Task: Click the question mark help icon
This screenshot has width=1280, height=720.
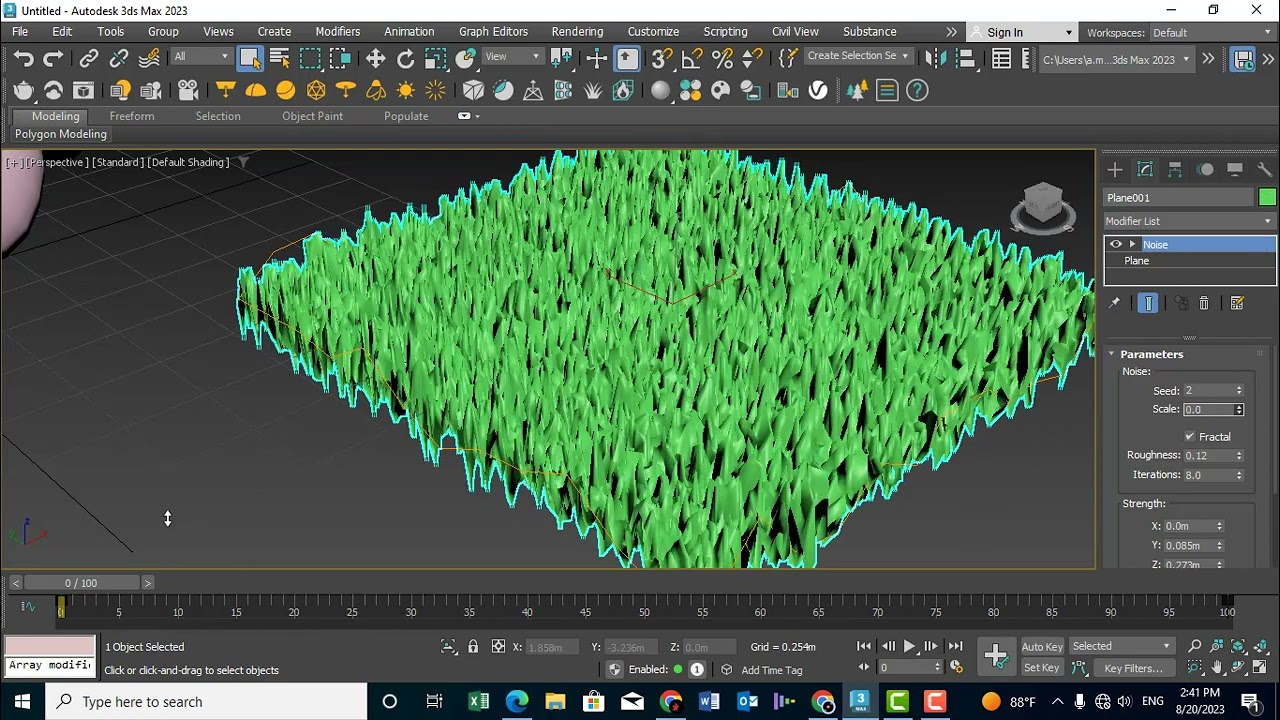Action: (917, 91)
